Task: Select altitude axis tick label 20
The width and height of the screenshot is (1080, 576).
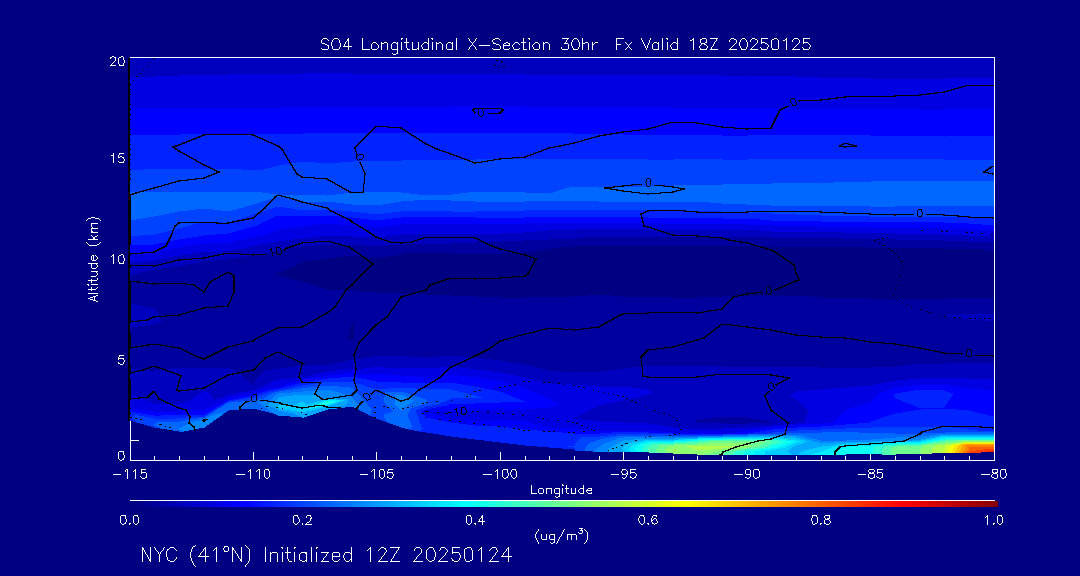Action: pos(118,61)
